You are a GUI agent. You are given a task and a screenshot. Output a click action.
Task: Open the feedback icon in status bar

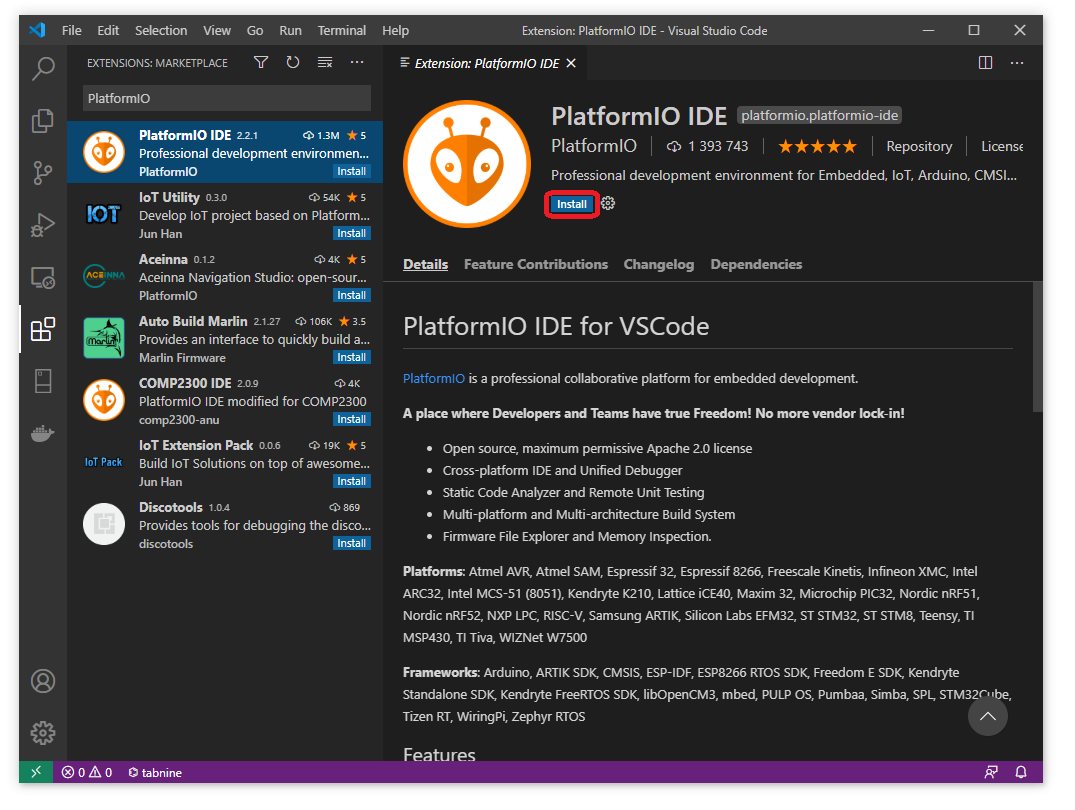pos(991,772)
